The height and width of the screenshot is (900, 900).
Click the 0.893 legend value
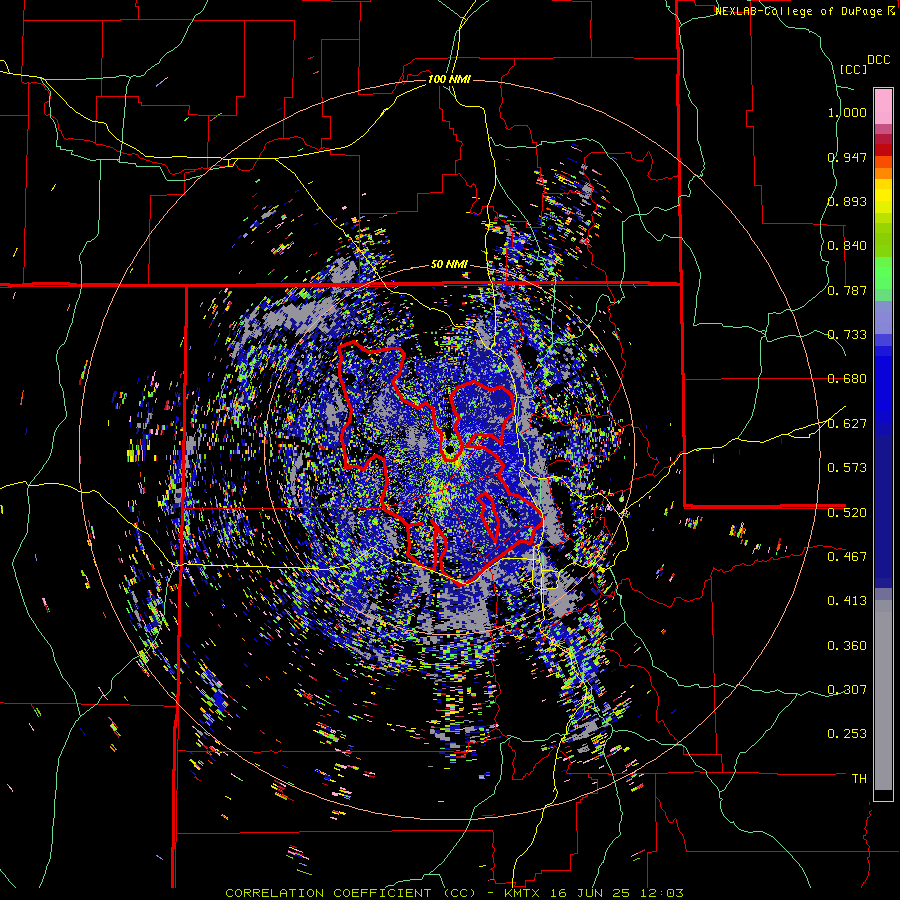coord(847,202)
